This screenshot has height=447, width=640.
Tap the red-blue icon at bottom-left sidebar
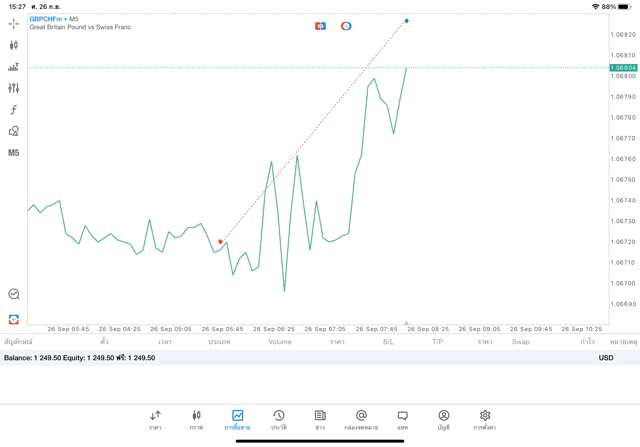13,319
